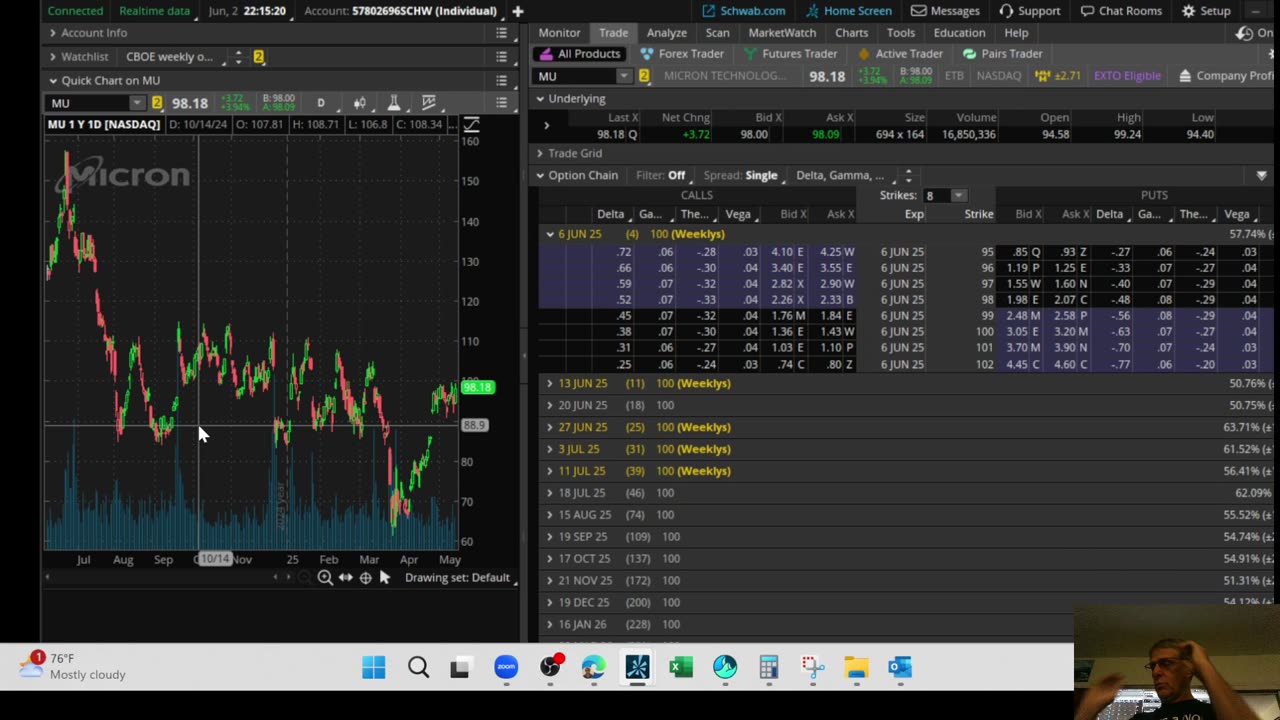Open Windows Start menu
The image size is (1280, 720).
[x=374, y=667]
